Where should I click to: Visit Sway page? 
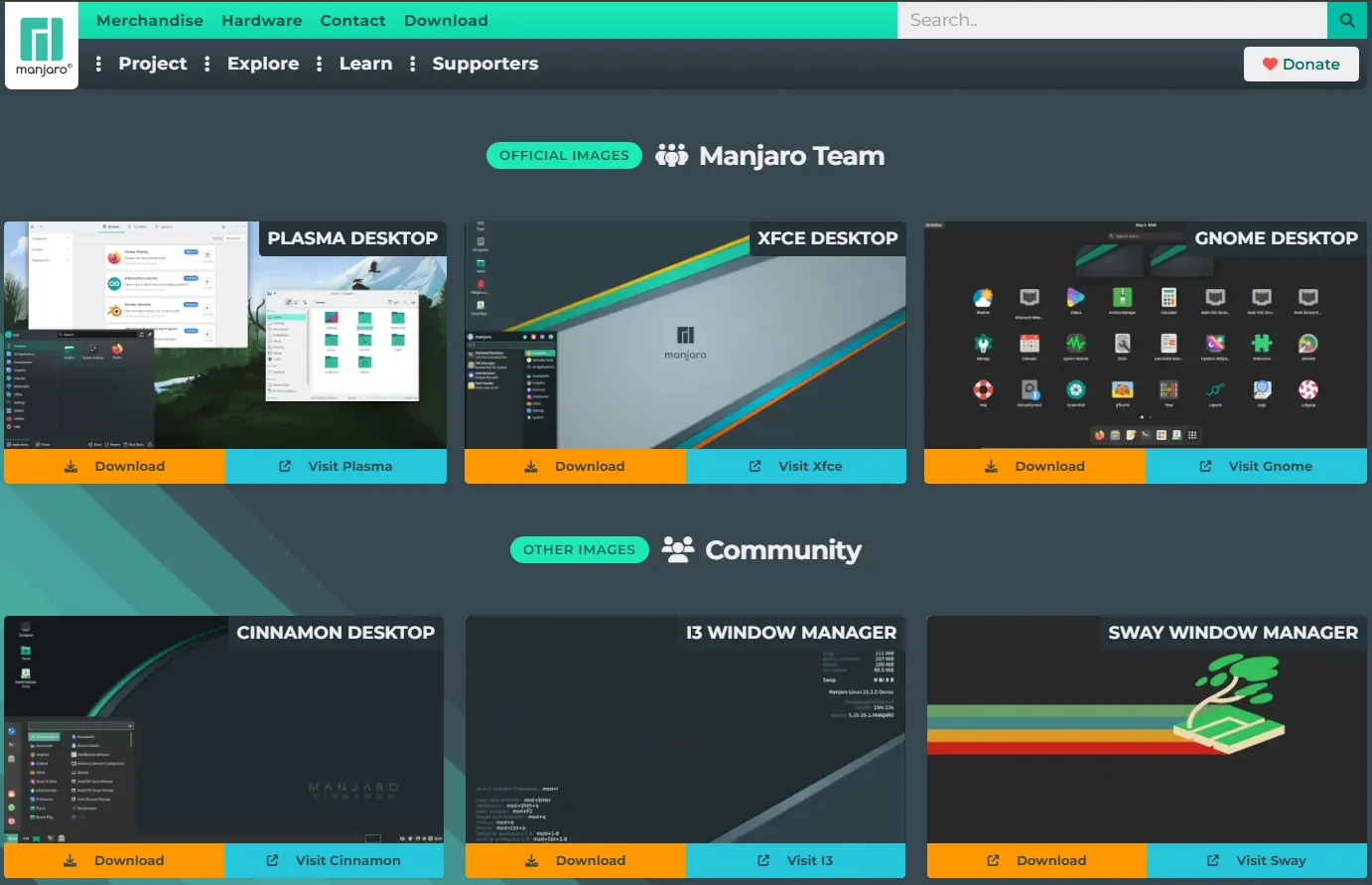pyautogui.click(x=1257, y=860)
